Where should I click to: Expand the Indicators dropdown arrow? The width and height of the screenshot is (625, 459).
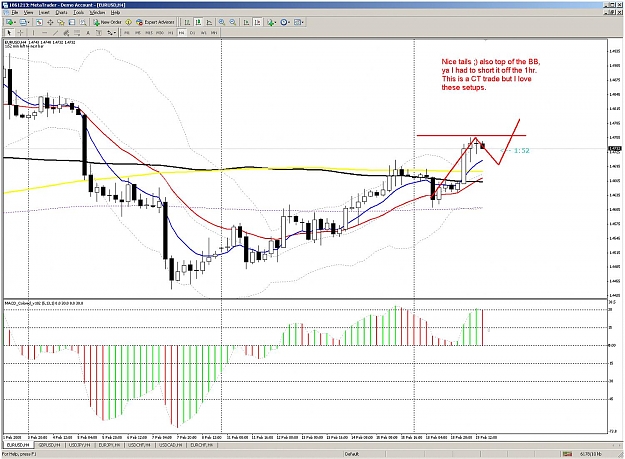click(x=276, y=22)
